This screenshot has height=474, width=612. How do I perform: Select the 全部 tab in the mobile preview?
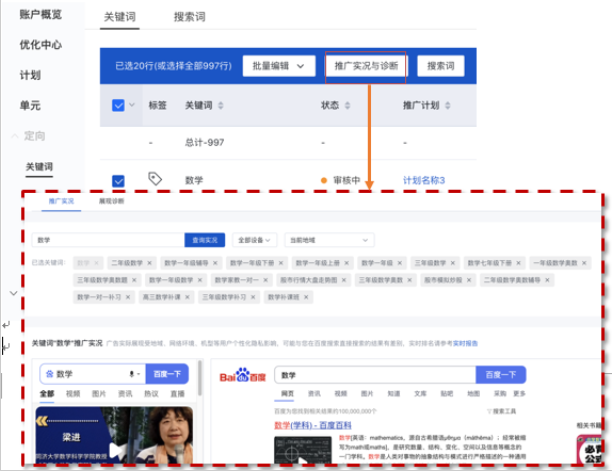point(47,394)
